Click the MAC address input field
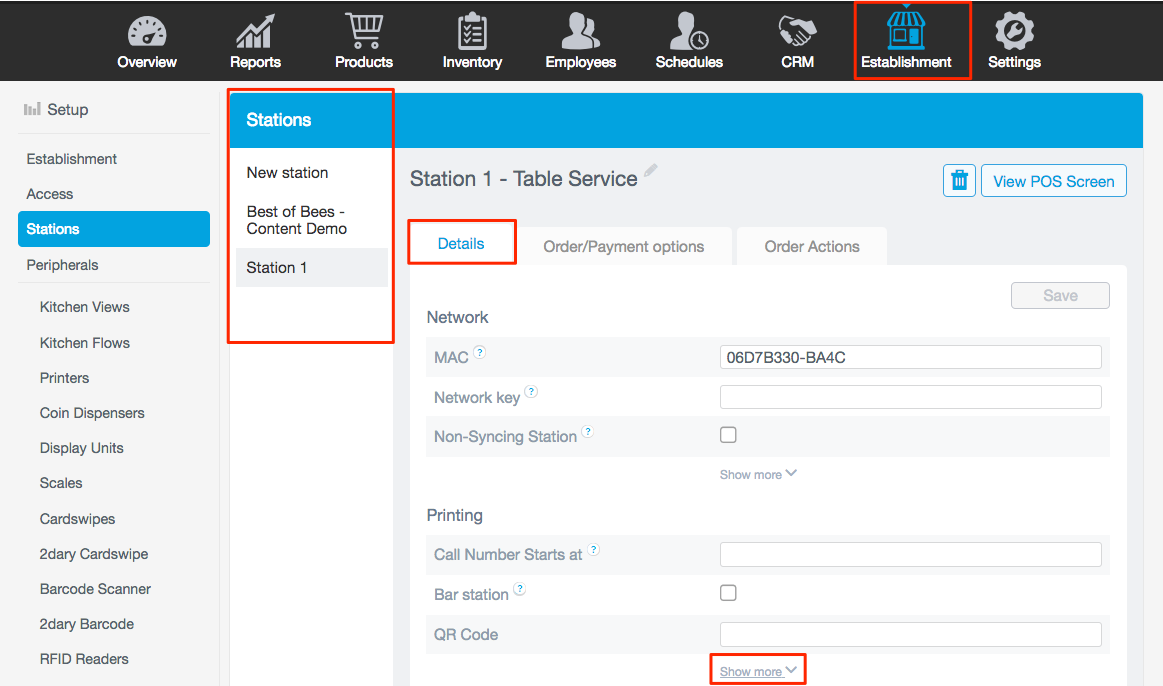Screen dimensions: 1163x686 click(x=910, y=357)
